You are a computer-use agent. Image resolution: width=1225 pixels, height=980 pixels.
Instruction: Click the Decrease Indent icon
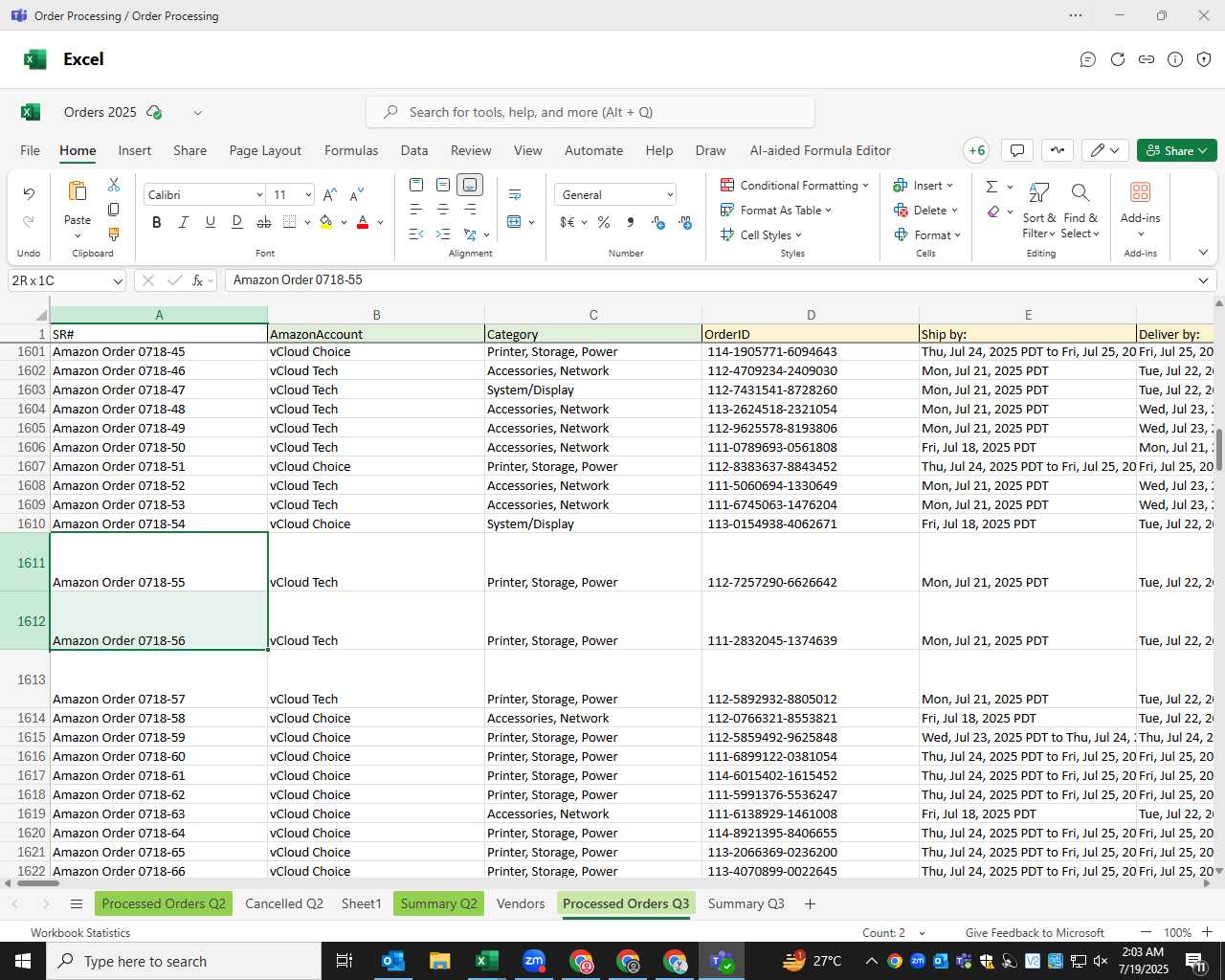(x=416, y=234)
